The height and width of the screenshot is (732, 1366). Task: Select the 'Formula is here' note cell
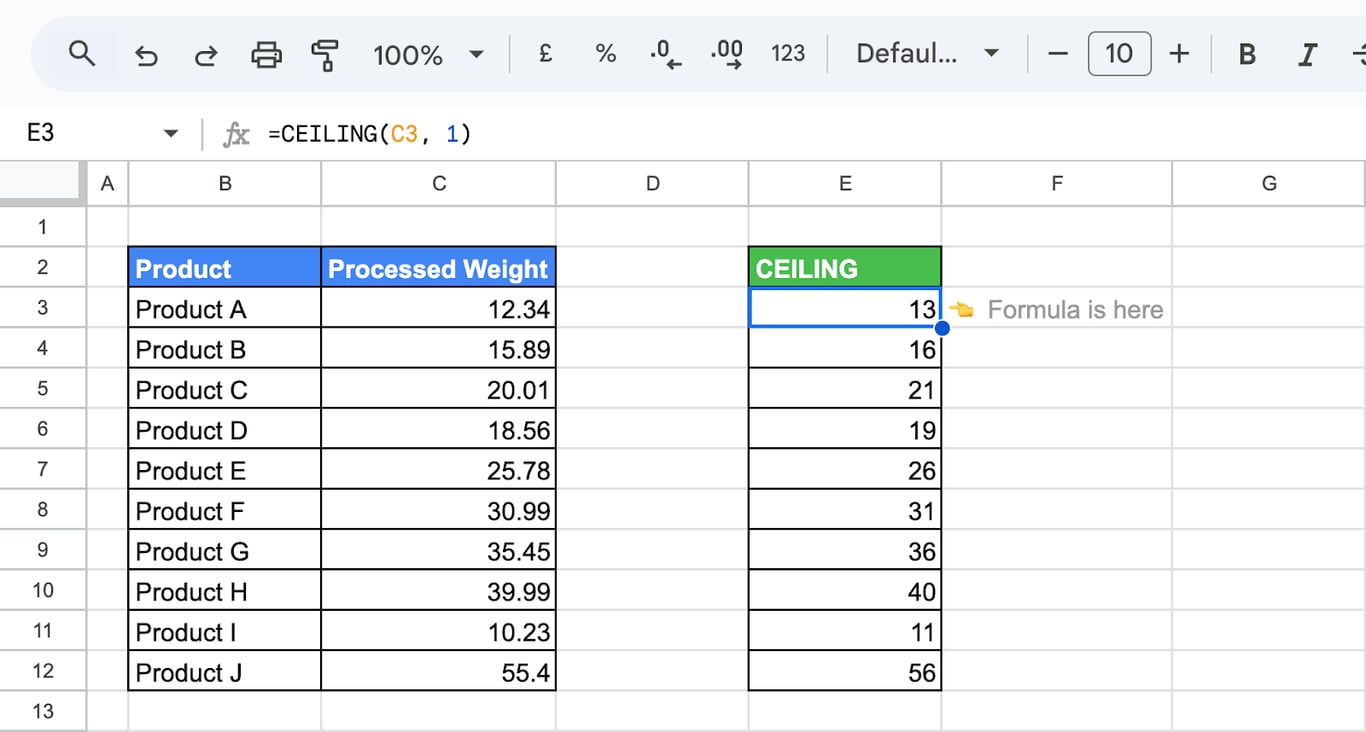[1057, 308]
